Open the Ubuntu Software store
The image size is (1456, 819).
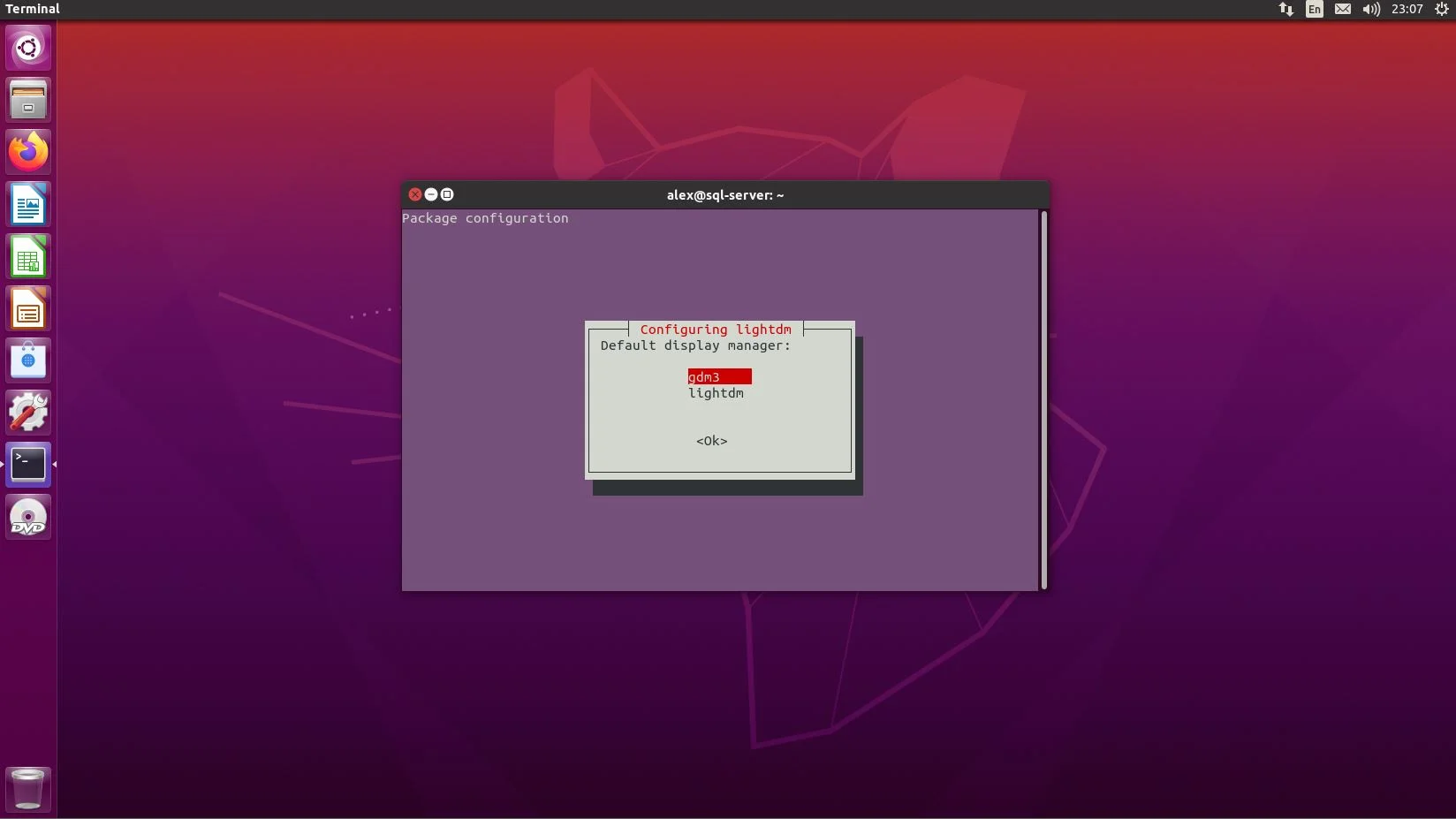click(28, 360)
